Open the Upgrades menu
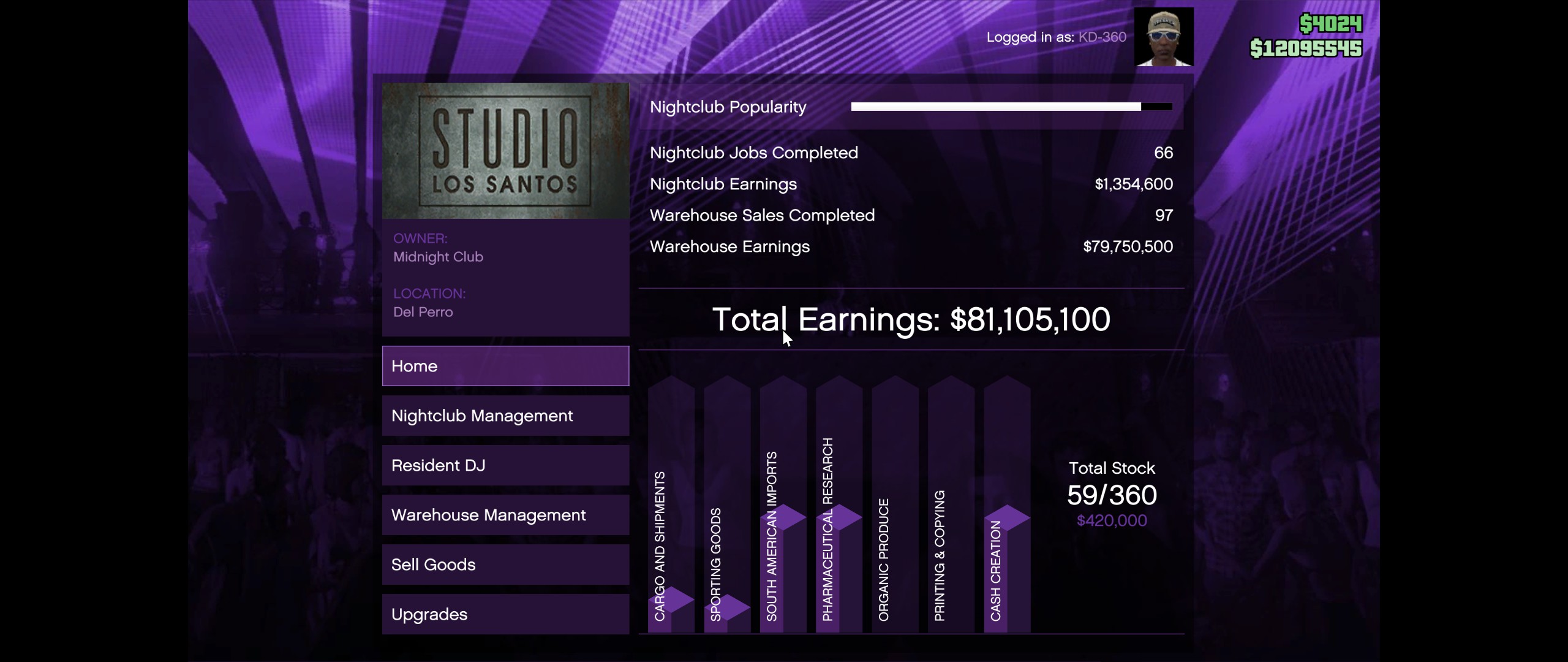The height and width of the screenshot is (662, 1568). coord(505,614)
